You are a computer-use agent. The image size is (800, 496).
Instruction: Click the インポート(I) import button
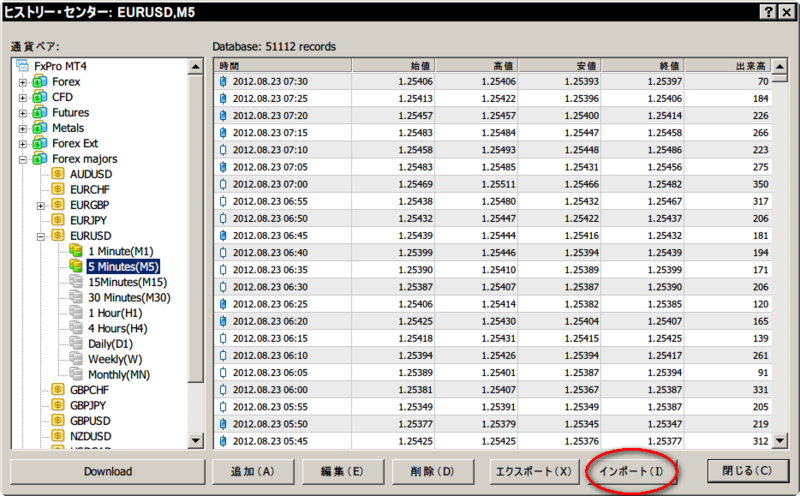(631, 471)
